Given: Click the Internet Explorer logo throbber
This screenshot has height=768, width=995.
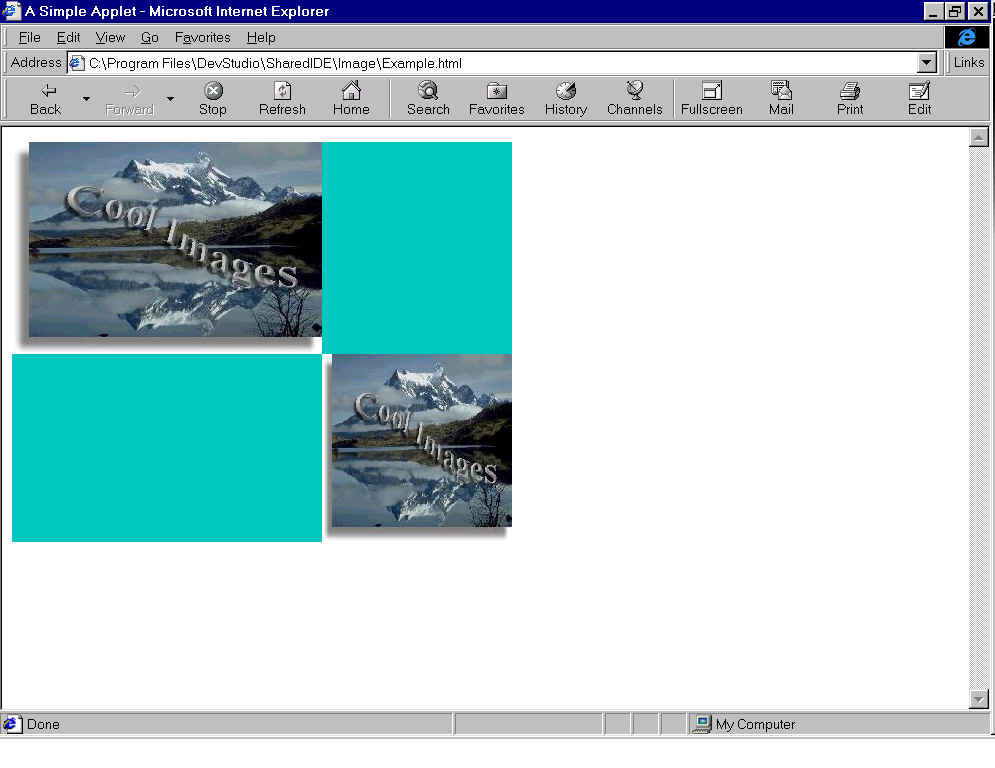Looking at the screenshot, I should tap(966, 37).
